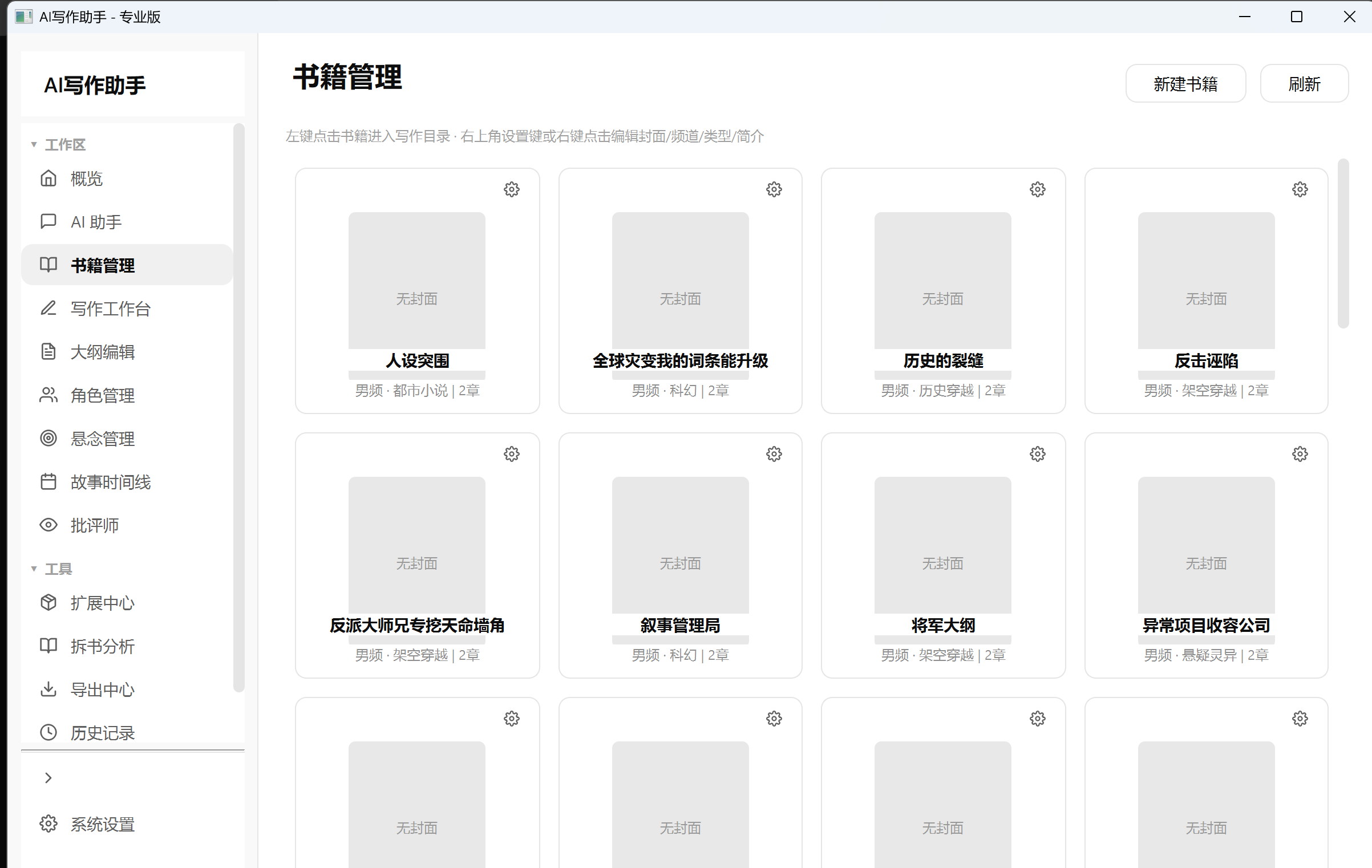The height and width of the screenshot is (868, 1372).
Task: Click the 扩展中心 cube icon
Action: [x=48, y=602]
